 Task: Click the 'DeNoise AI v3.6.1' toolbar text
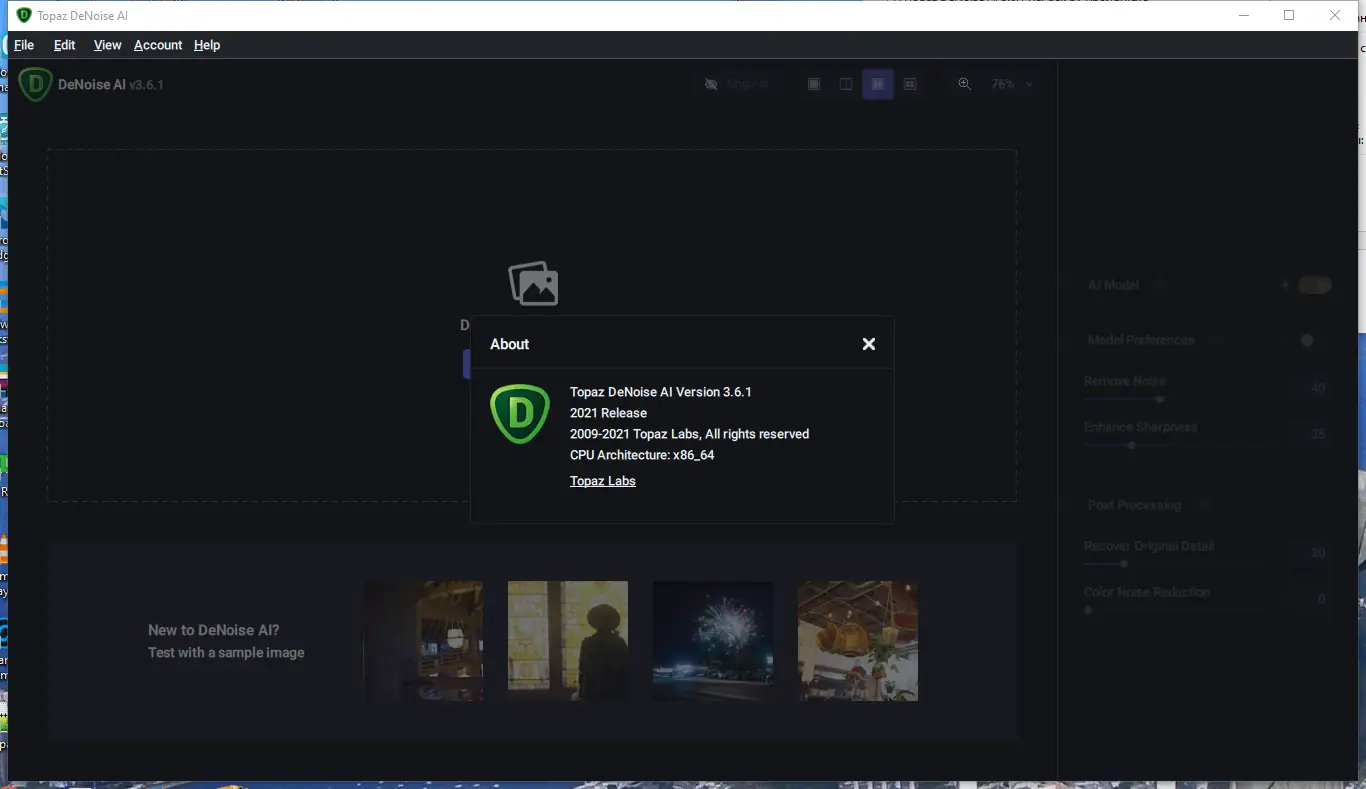coord(111,85)
